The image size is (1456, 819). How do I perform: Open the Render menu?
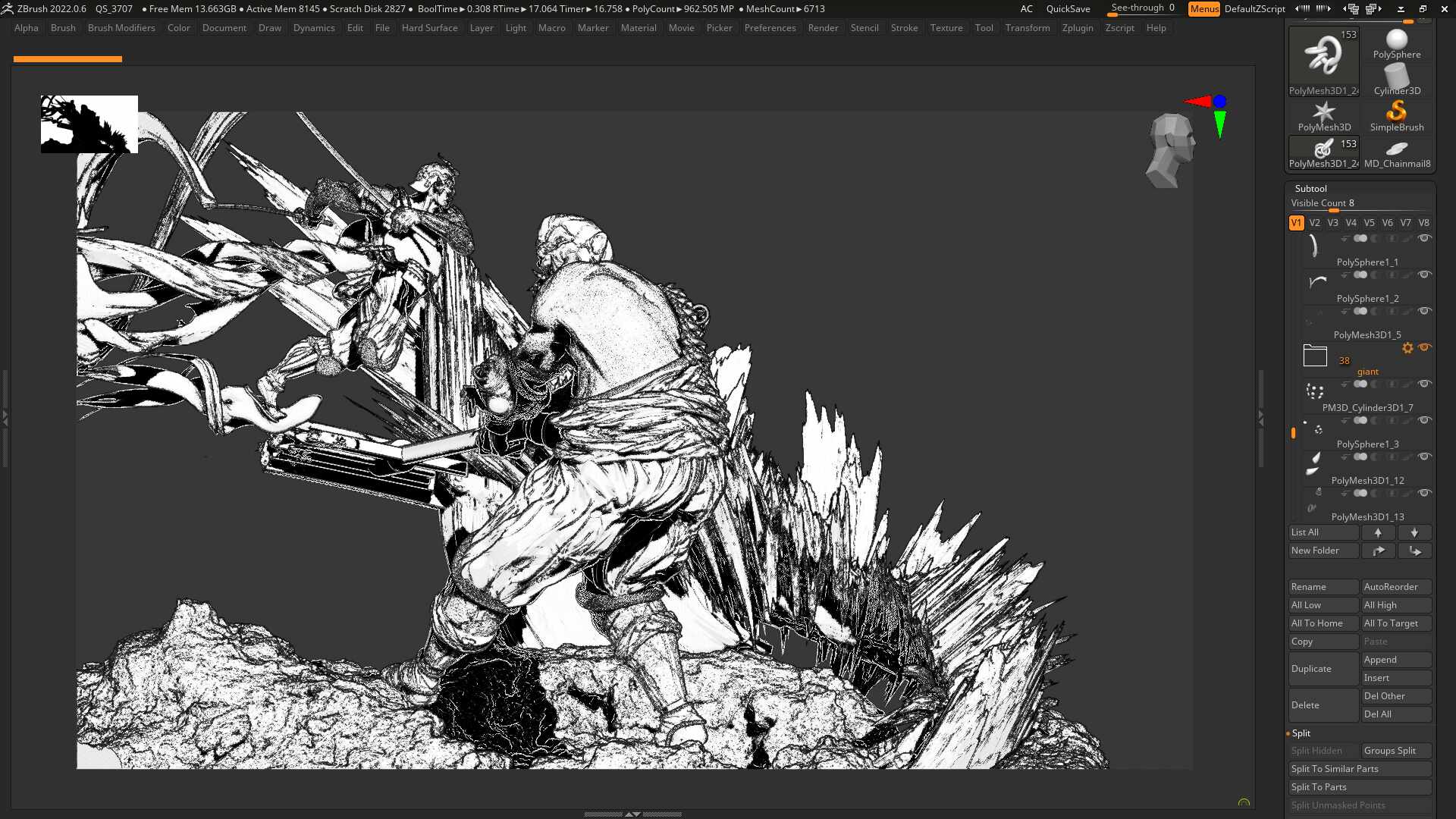(x=823, y=28)
